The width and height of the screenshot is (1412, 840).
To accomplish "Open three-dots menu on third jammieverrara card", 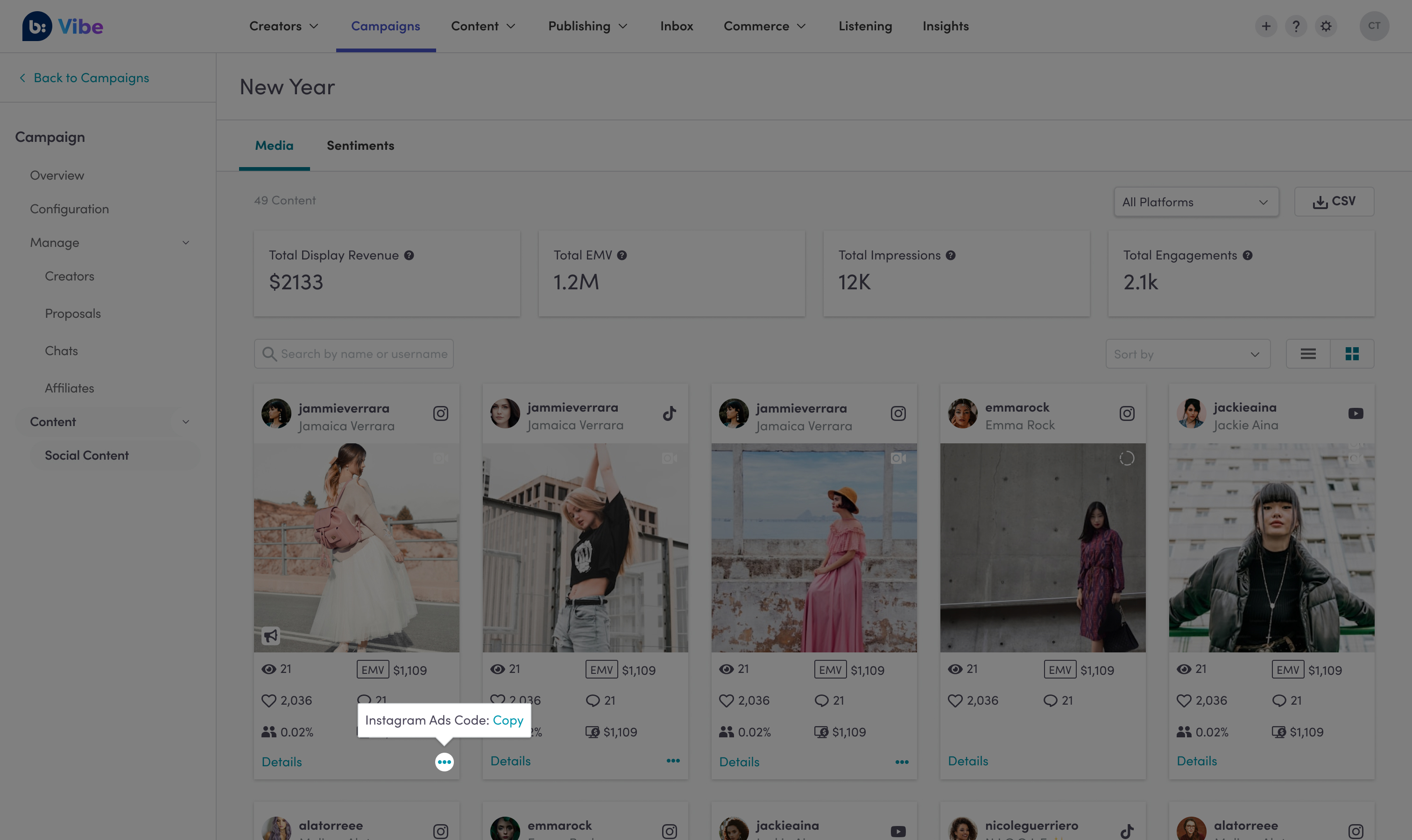I will point(902,762).
